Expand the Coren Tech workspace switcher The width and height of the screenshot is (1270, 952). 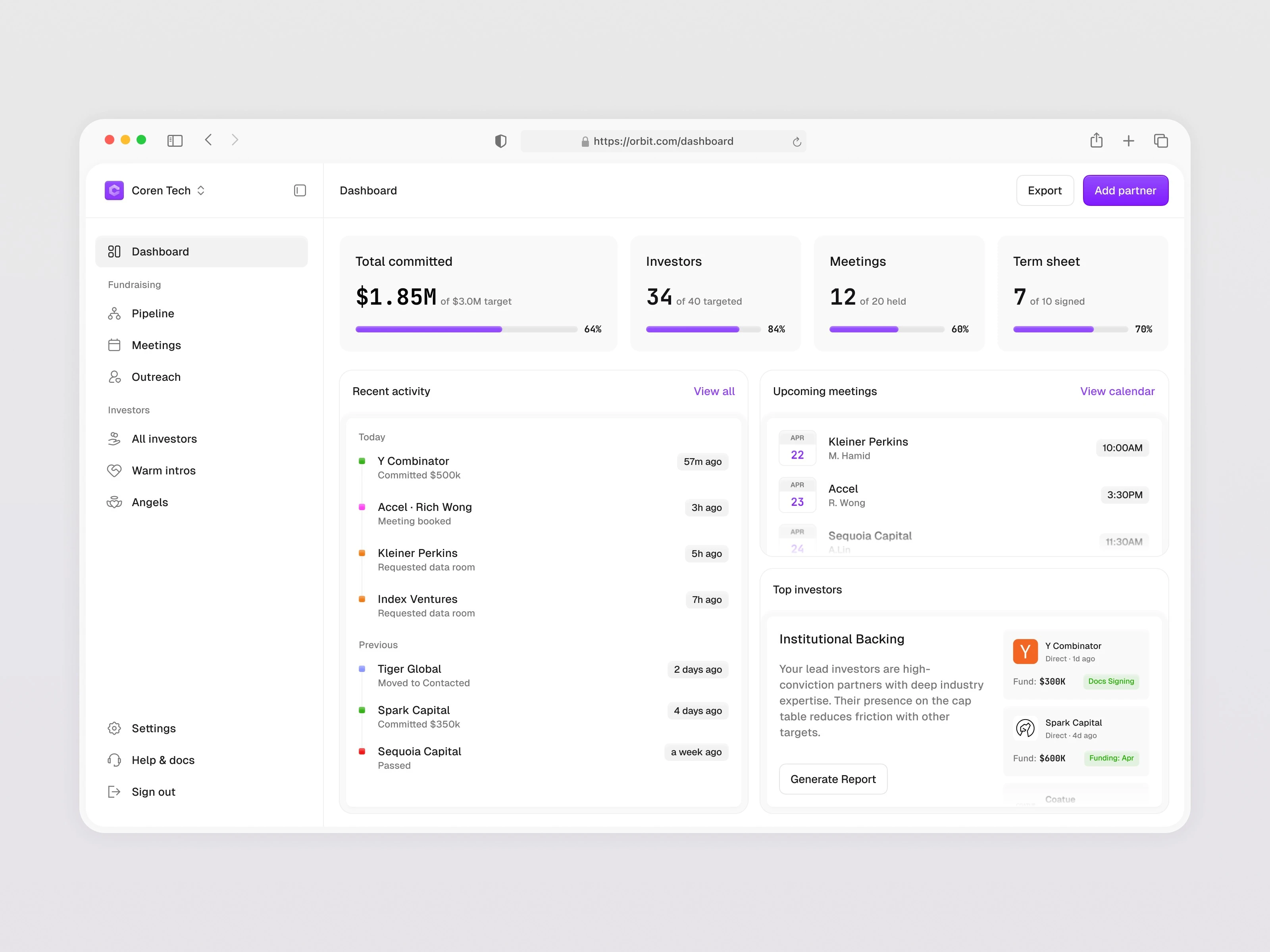tap(201, 190)
